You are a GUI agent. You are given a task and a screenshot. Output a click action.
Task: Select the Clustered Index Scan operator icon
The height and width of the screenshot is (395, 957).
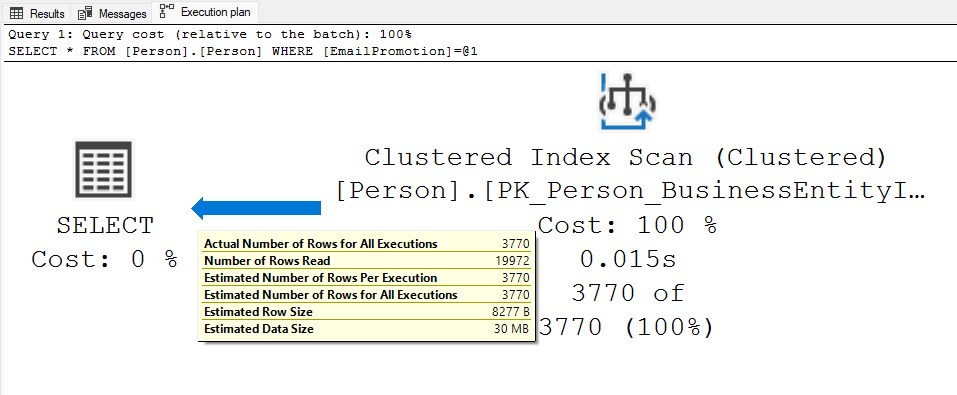[x=627, y=101]
